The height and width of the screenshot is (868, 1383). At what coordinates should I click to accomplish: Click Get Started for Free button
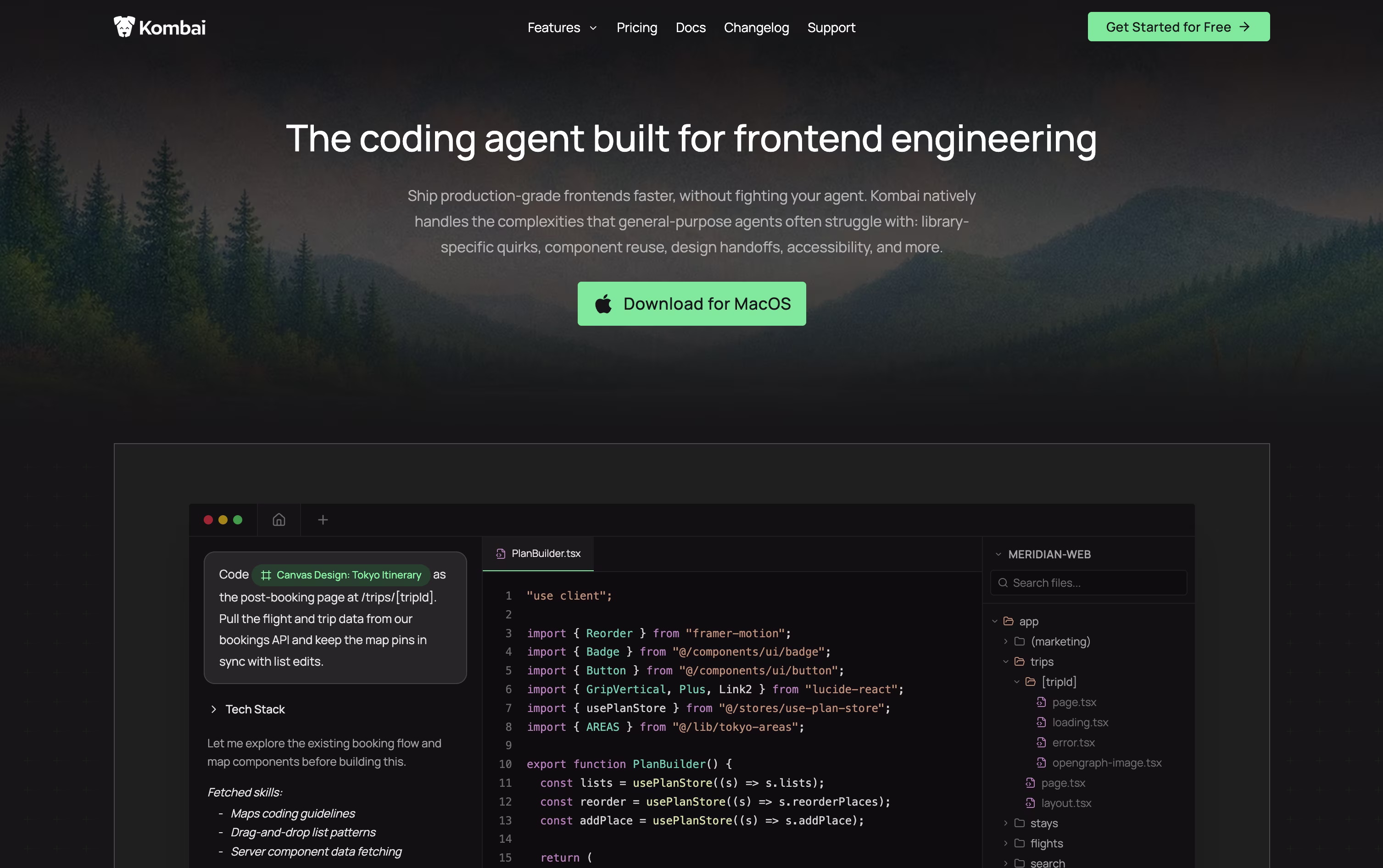click(1179, 27)
